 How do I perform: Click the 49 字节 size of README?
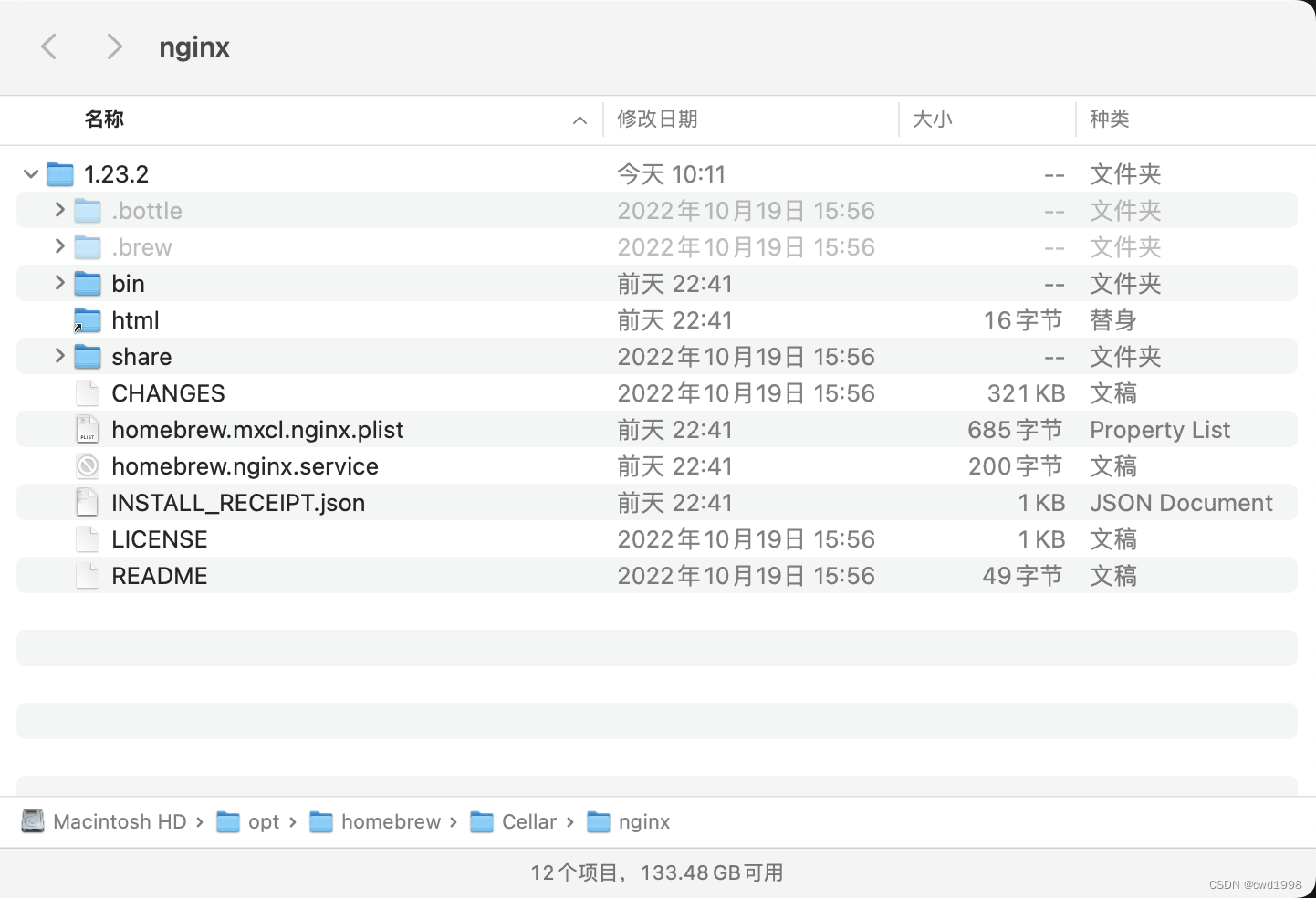pos(1023,575)
